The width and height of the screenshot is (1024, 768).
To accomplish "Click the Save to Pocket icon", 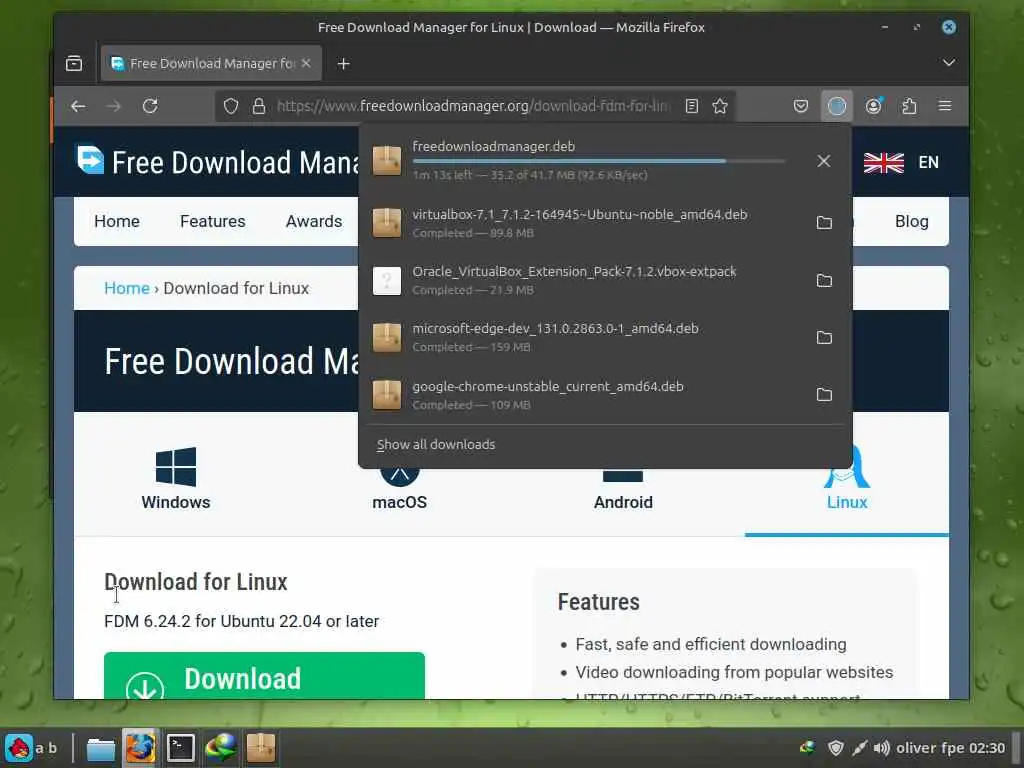I will pos(801,106).
